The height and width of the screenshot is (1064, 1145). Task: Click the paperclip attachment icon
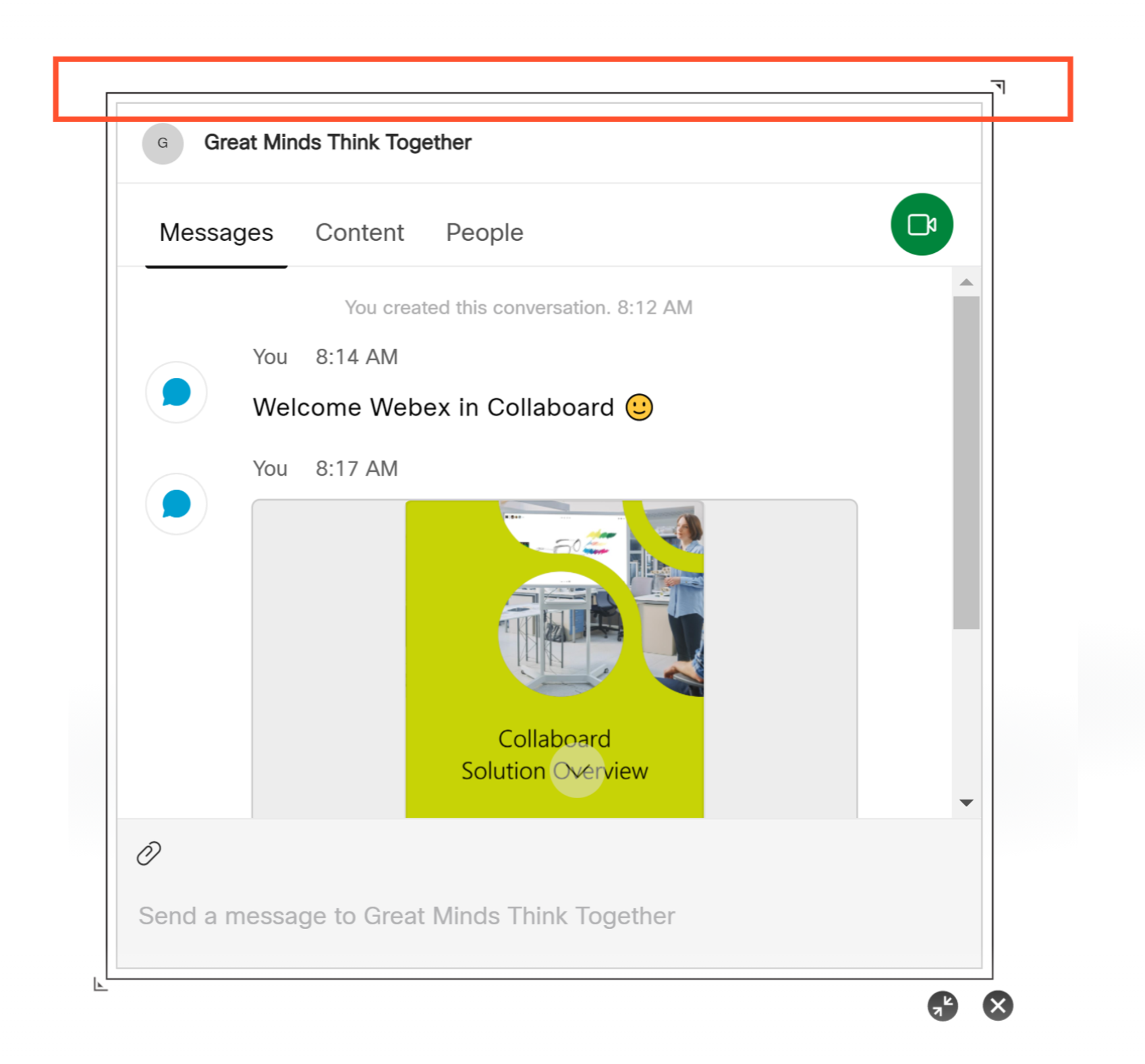(x=148, y=853)
